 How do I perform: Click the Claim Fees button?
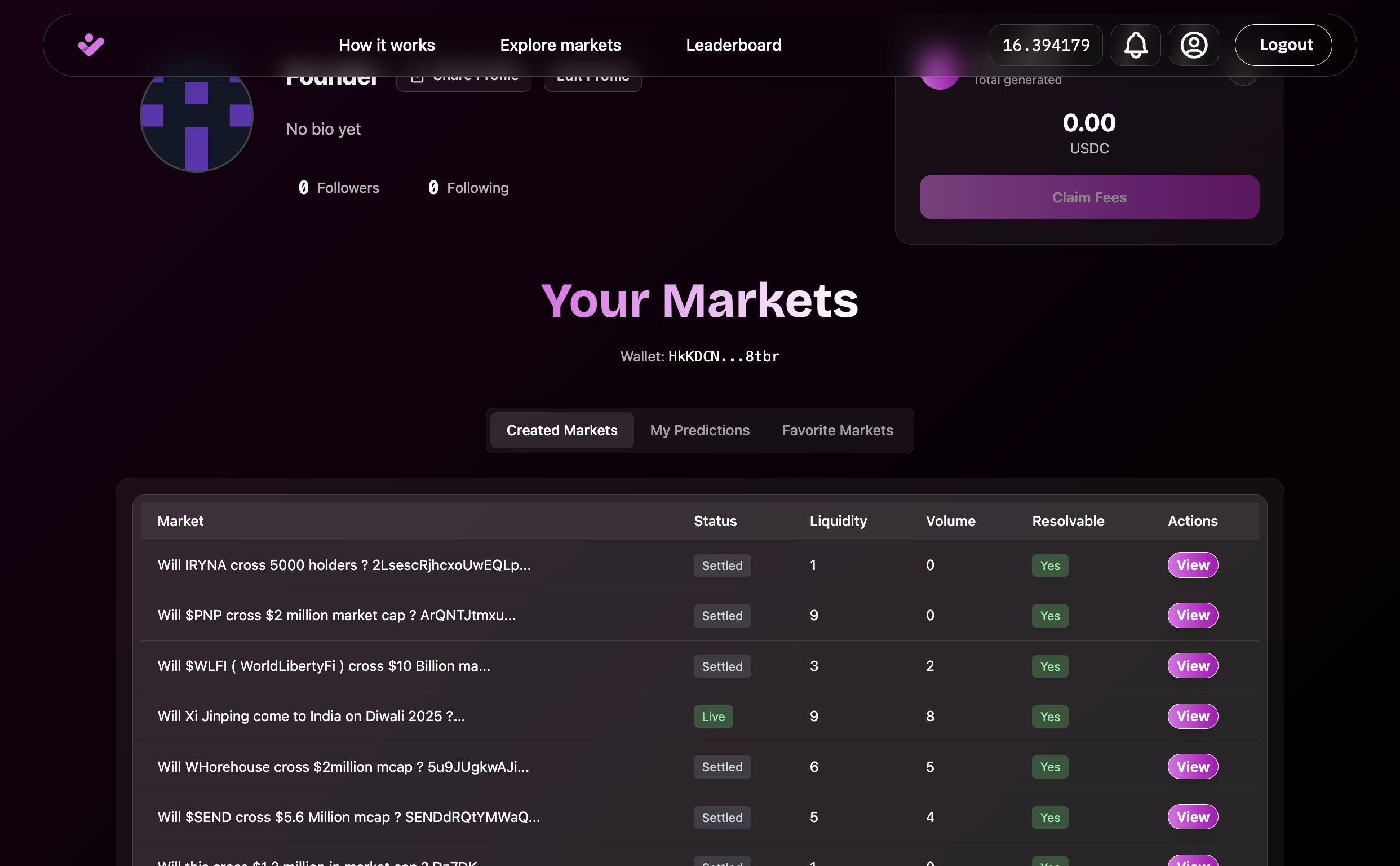[x=1088, y=197]
